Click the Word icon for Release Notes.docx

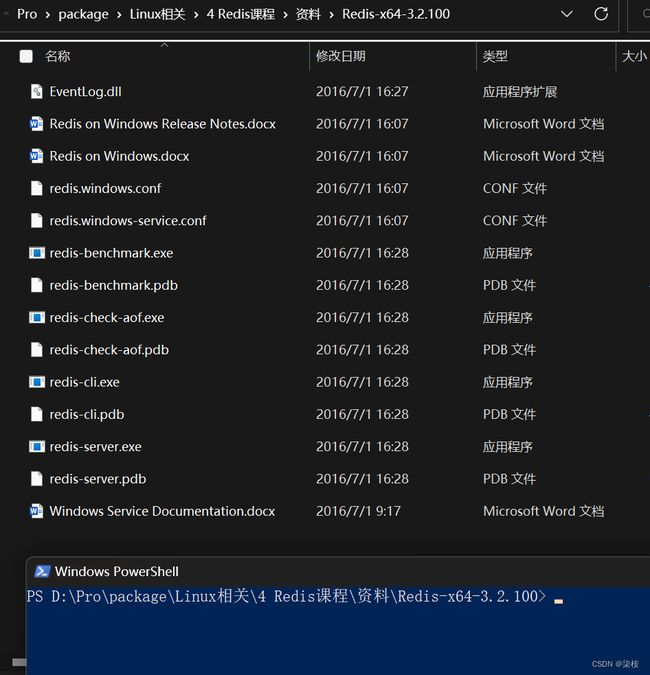(37, 124)
